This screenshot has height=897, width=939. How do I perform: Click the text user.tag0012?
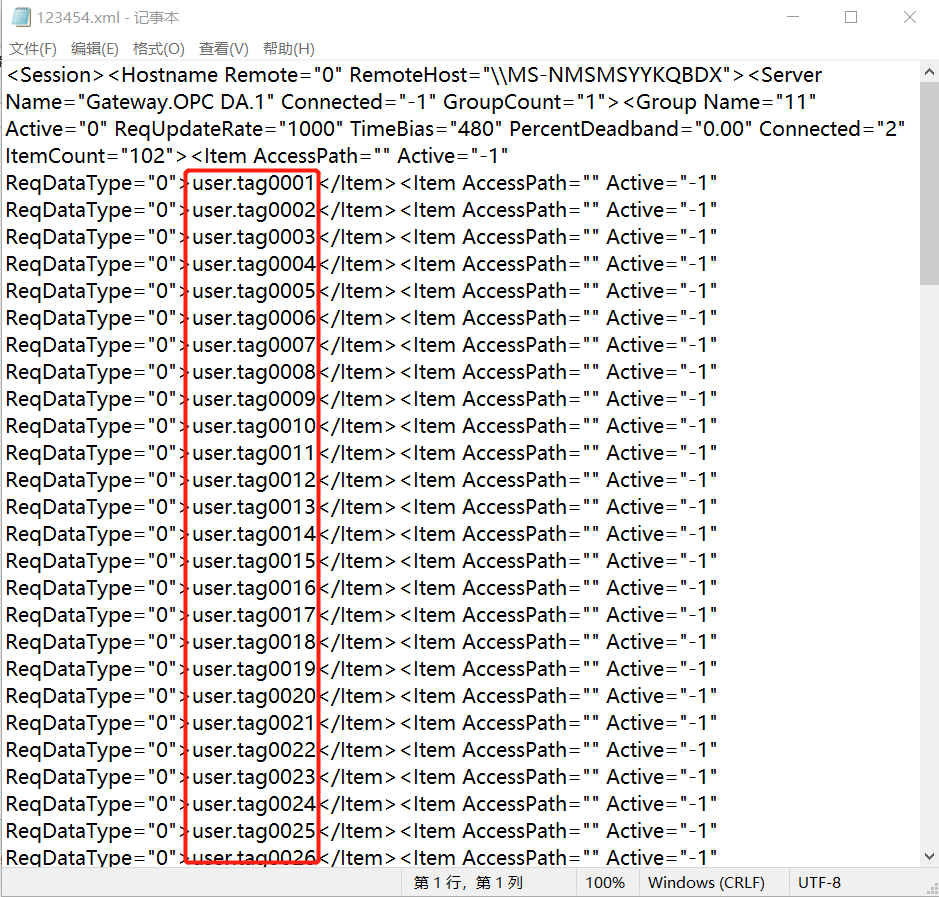(253, 480)
